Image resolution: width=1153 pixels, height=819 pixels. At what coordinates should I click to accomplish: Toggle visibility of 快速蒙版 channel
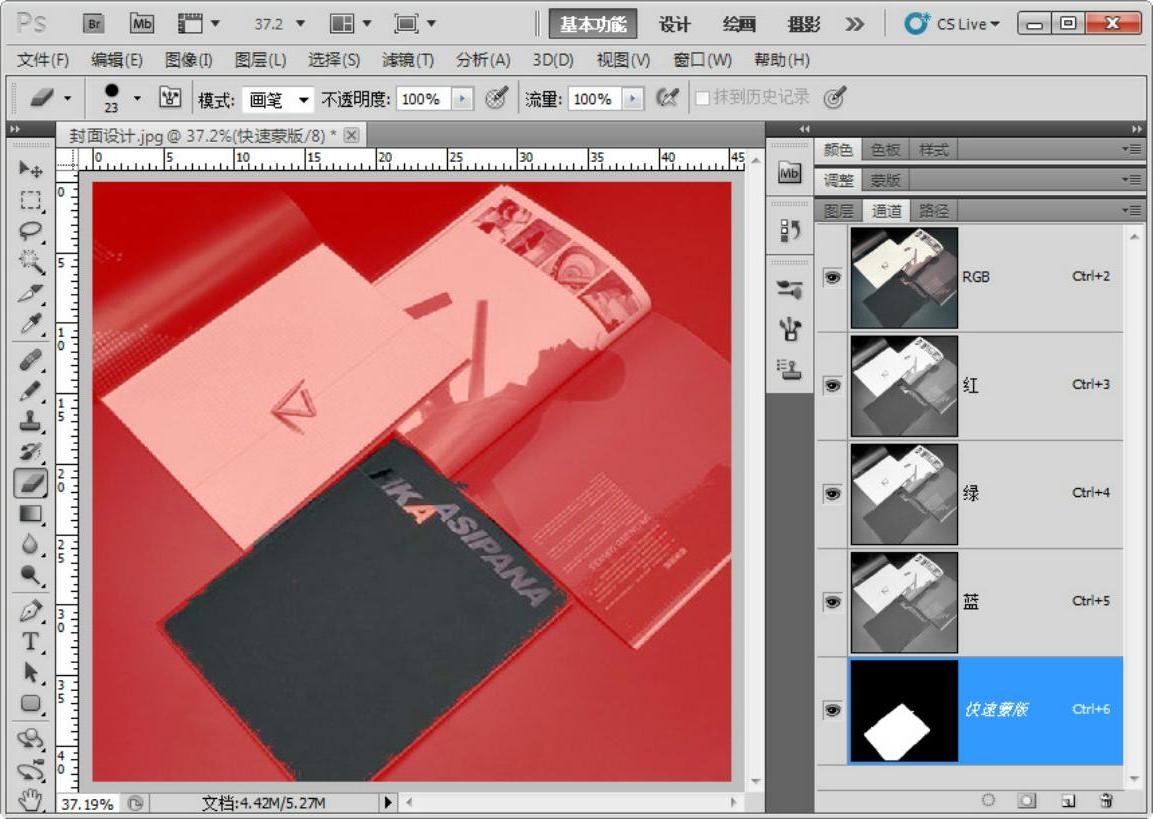click(x=832, y=710)
